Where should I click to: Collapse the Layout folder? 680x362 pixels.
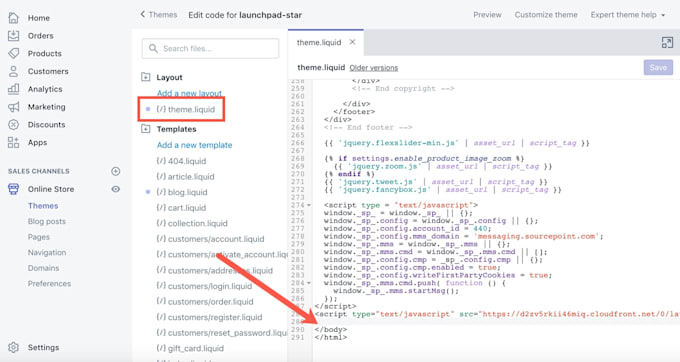[146, 77]
